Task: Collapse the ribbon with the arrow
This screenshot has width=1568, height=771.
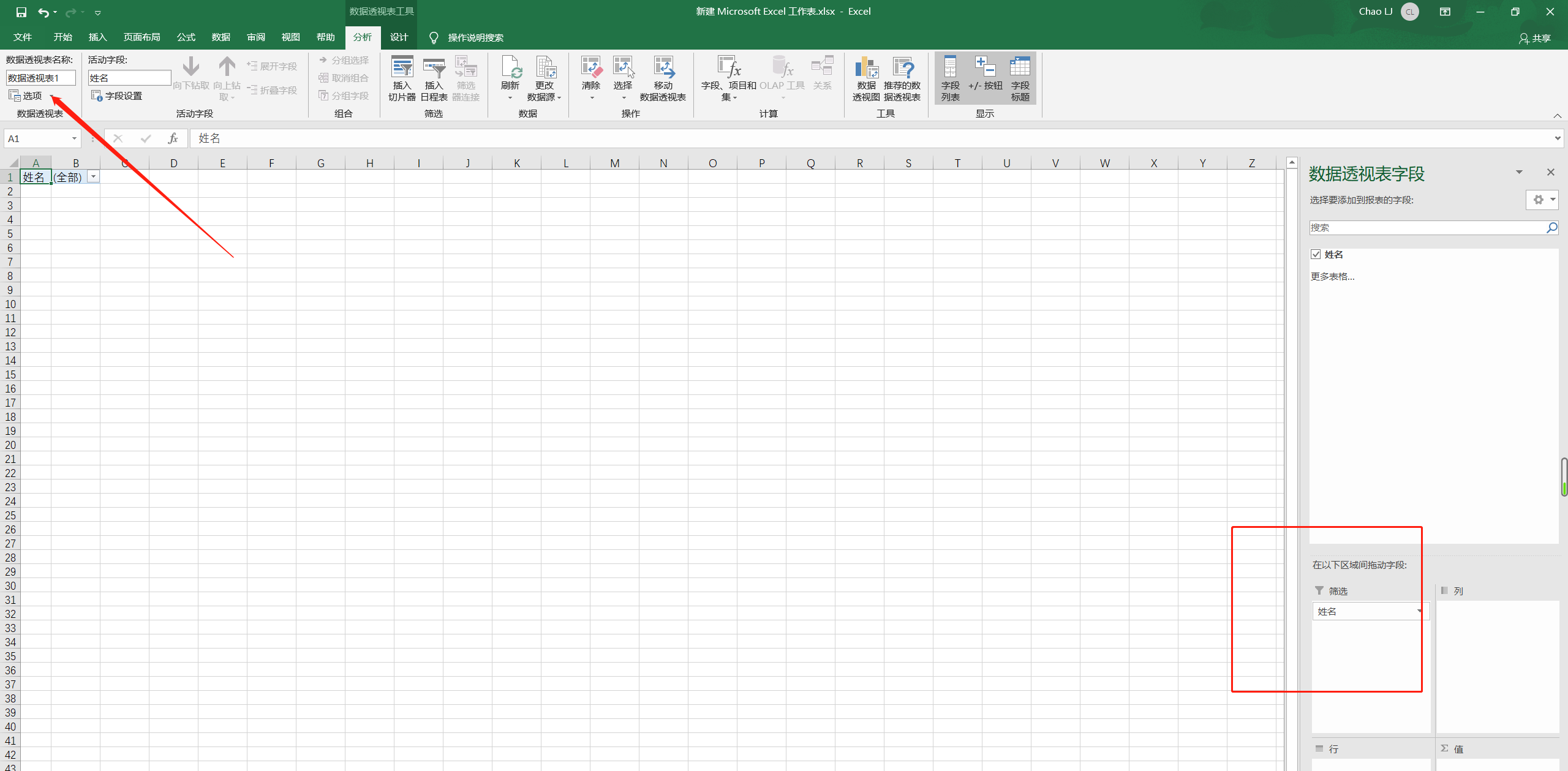Action: pos(1558,115)
